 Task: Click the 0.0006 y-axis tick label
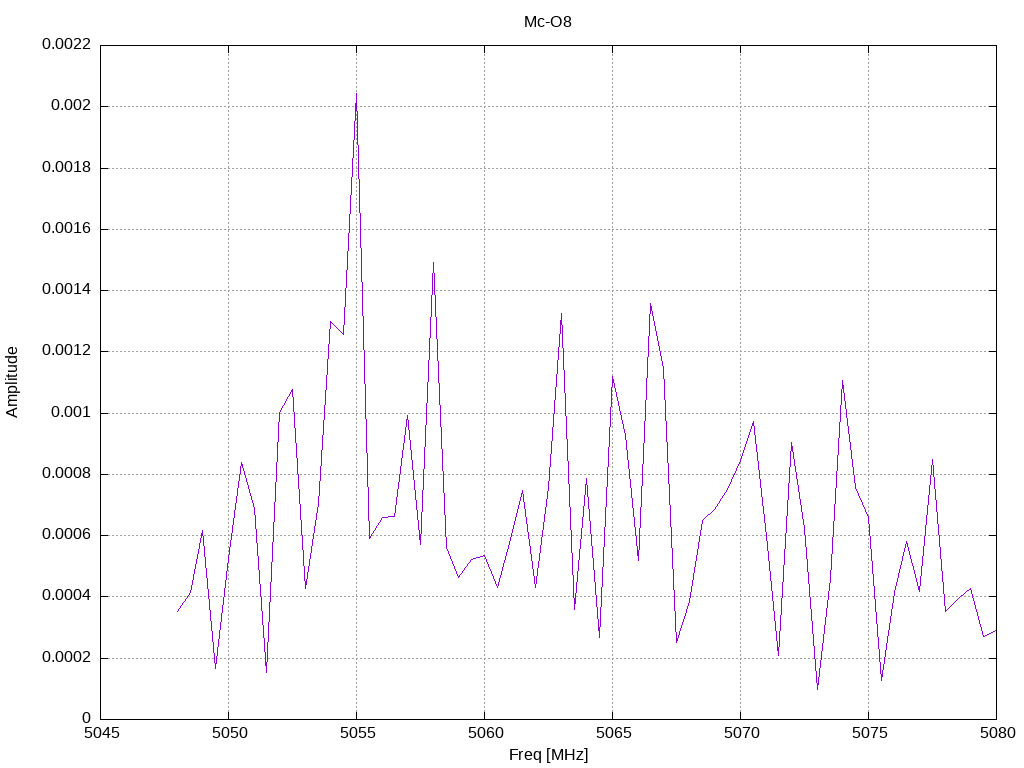pos(67,535)
